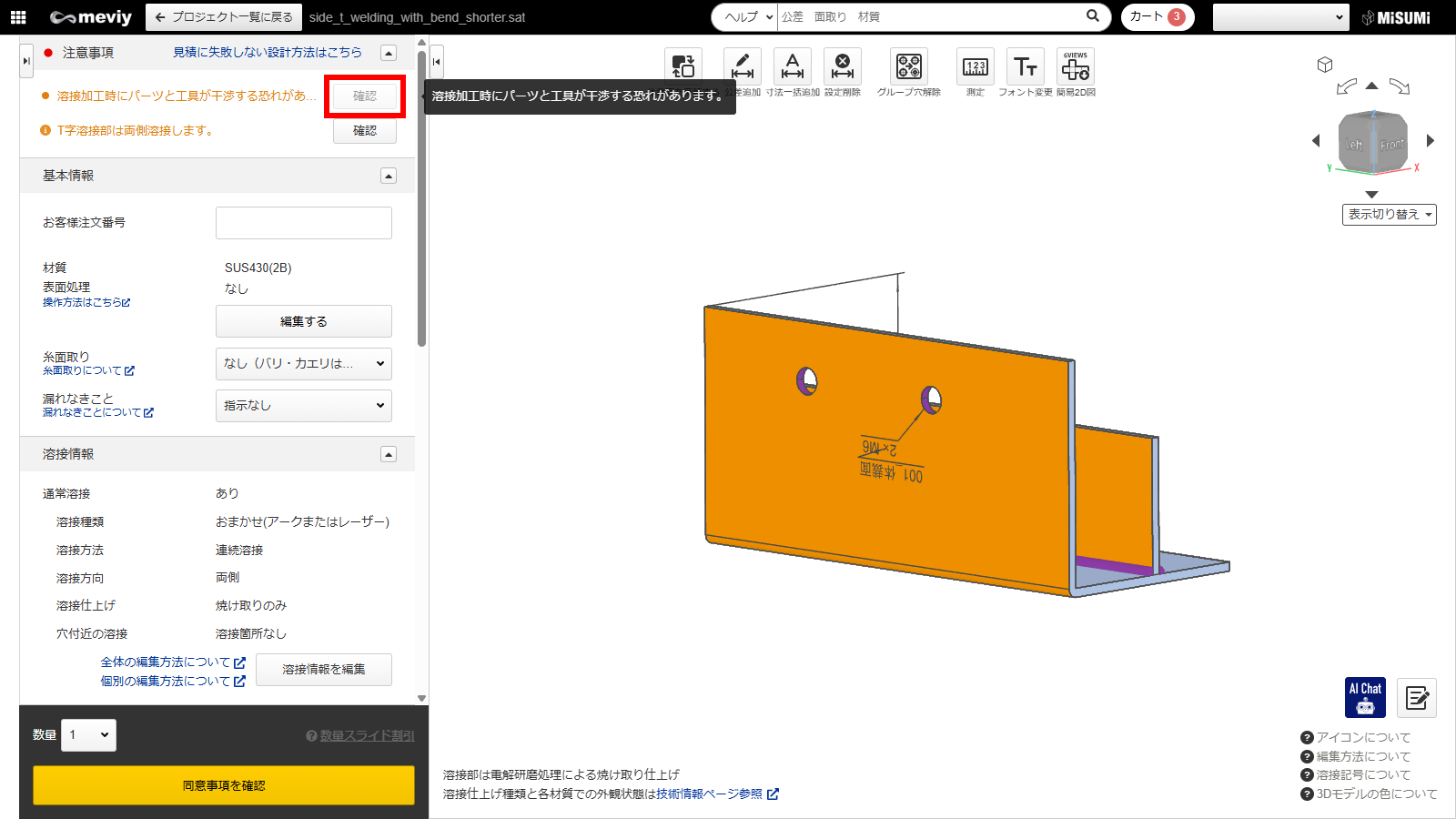1456x819 pixels.
Task: Click the お客様注文番号 input field
Action: 303,223
